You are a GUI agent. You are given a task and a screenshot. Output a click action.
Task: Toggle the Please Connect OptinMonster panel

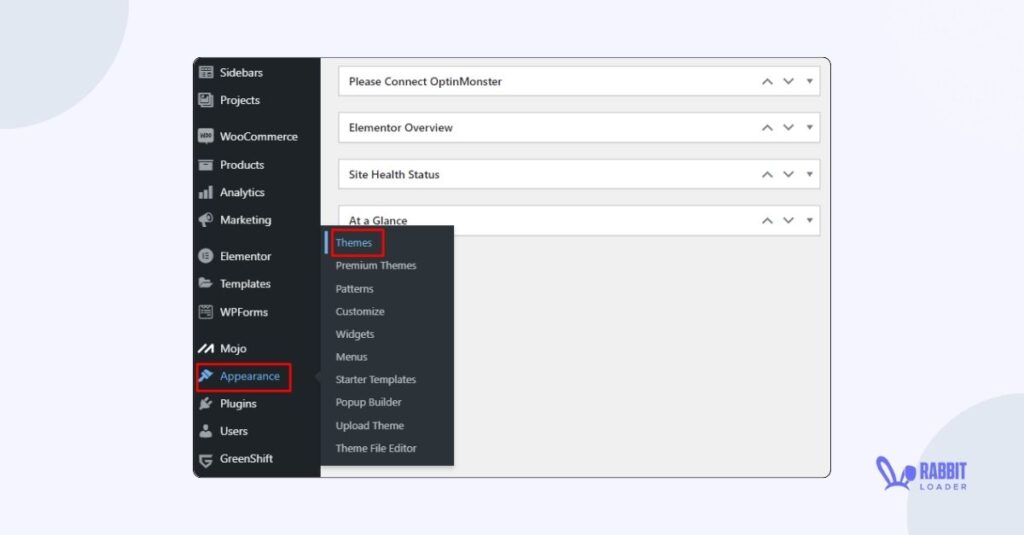pyautogui.click(x=809, y=82)
